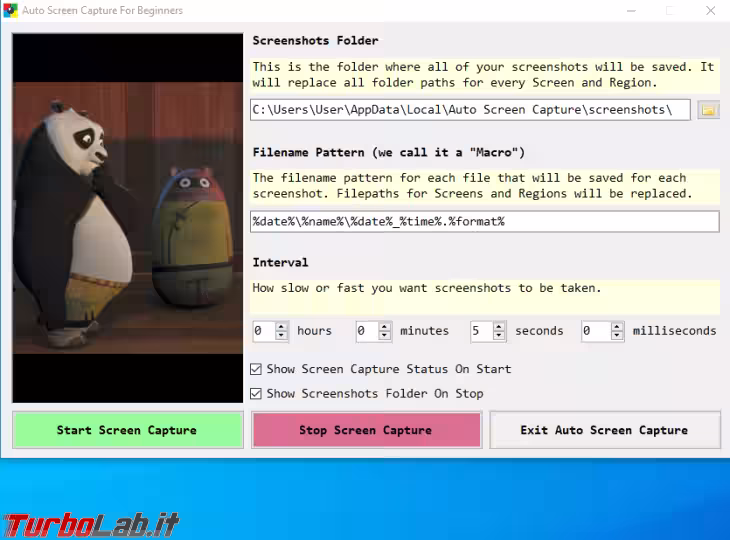Click the Start Screen Capture button
Screen dimensions: 730x540
128,430
